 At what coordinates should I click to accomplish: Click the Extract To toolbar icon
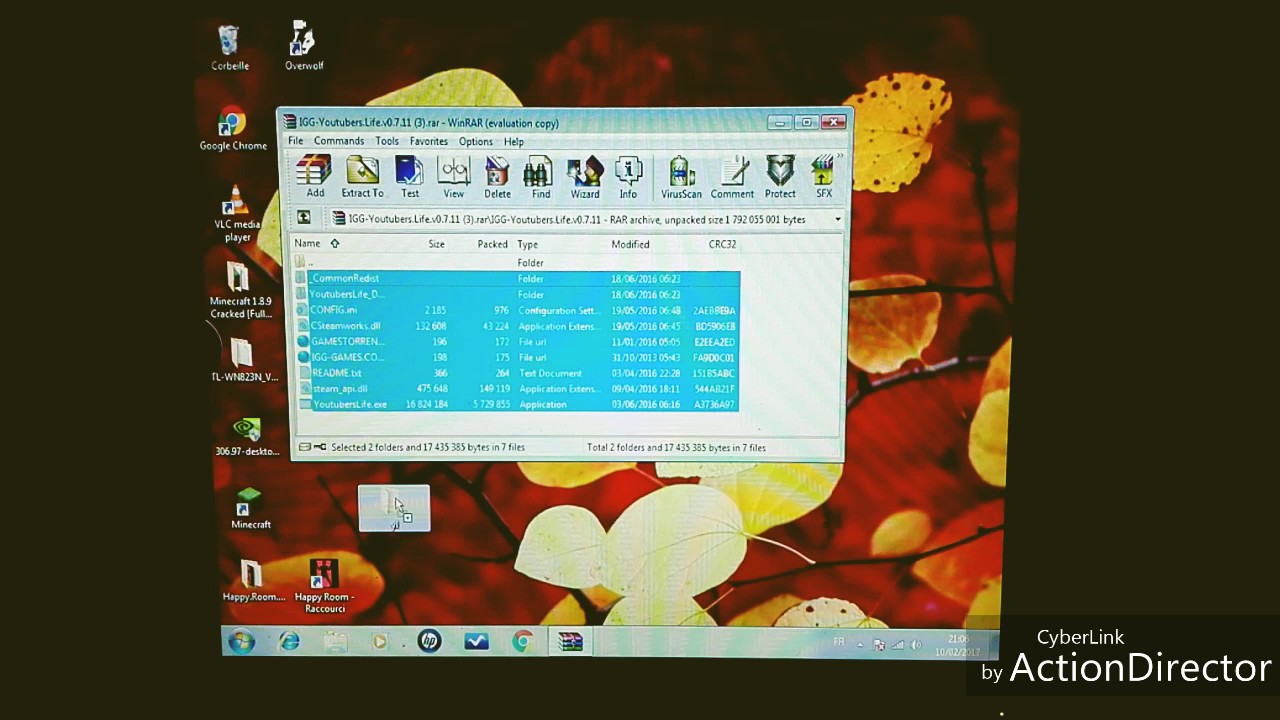(x=362, y=177)
